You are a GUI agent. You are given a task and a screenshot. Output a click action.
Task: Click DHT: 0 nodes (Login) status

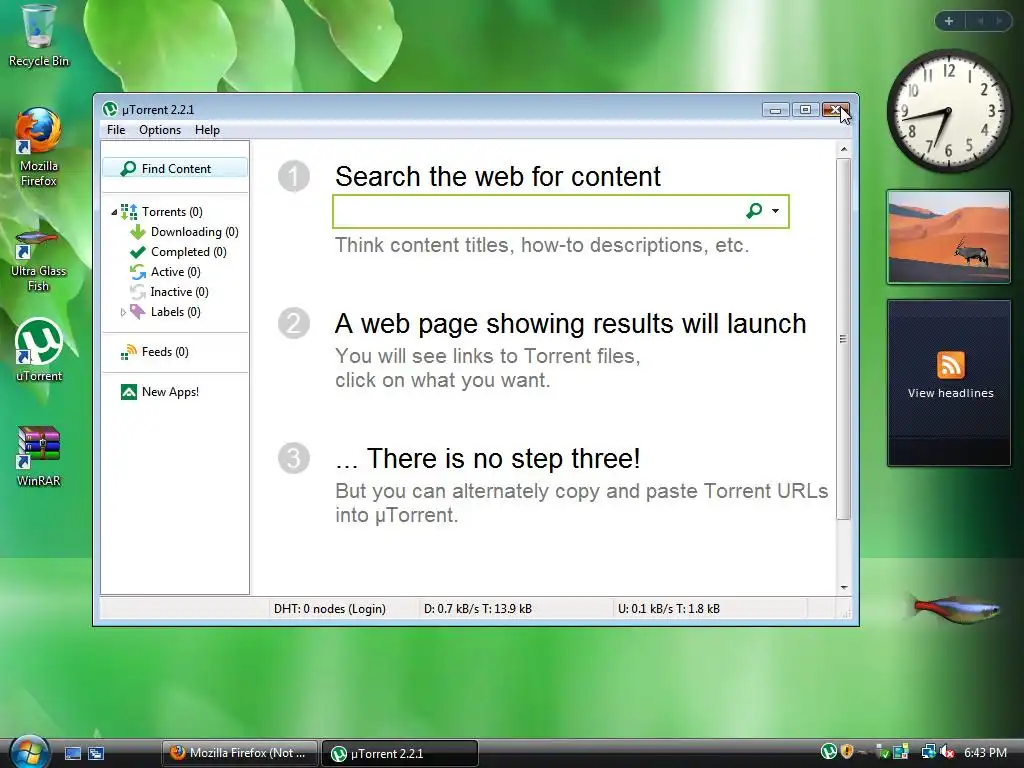330,609
